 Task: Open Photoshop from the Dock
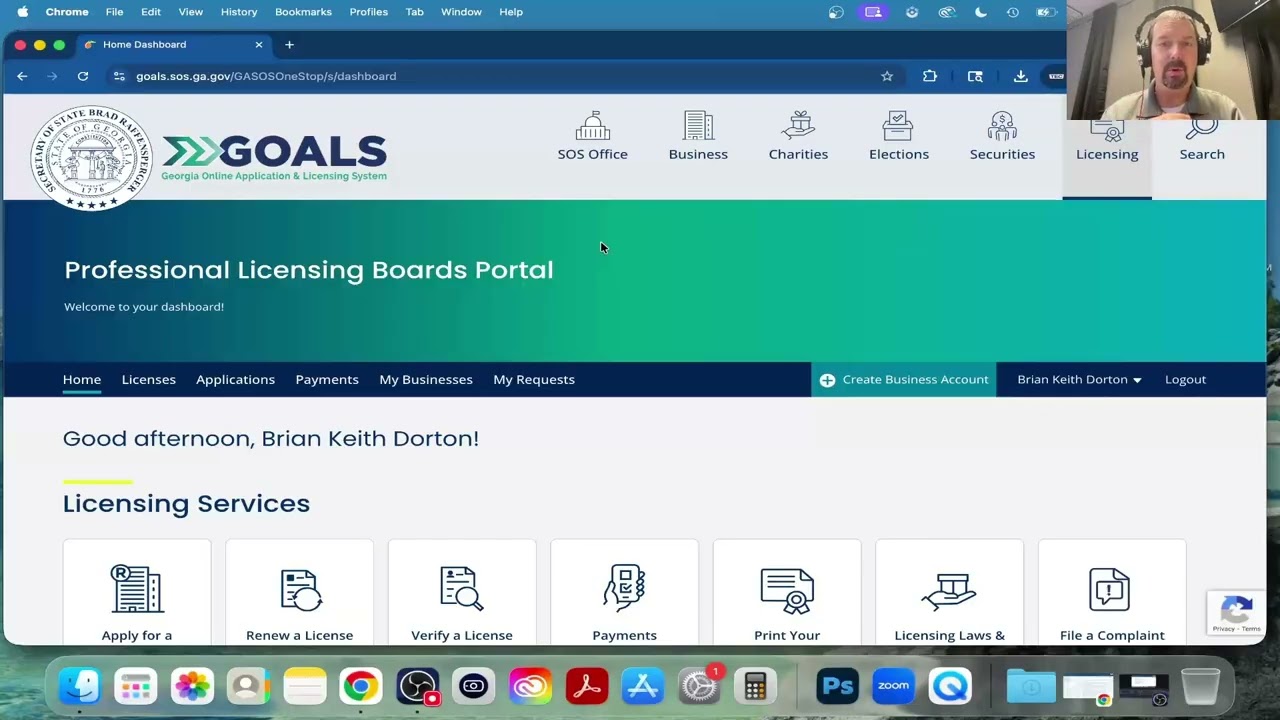(837, 686)
